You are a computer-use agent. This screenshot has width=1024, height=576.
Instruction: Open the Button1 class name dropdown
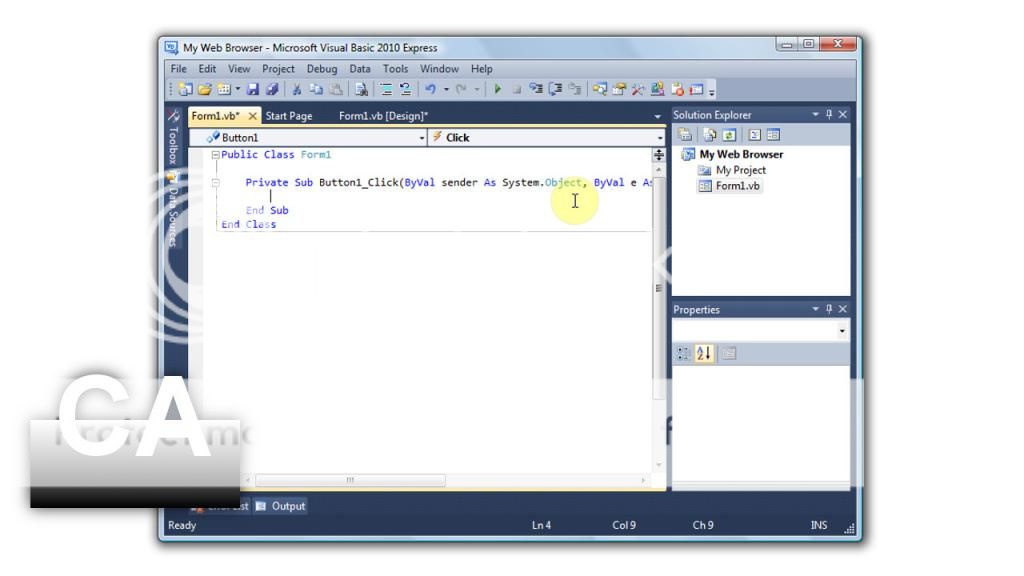422,138
